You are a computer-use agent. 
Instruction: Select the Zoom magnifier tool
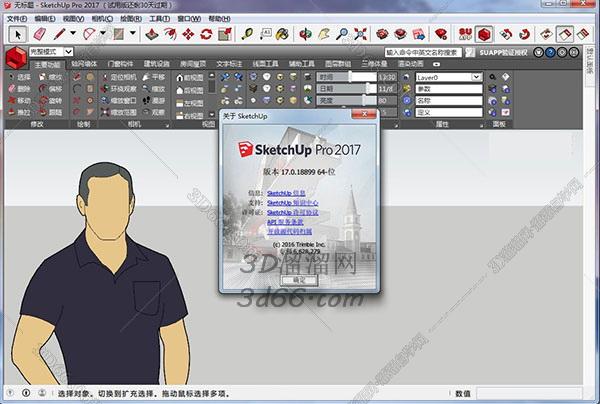tap(342, 34)
